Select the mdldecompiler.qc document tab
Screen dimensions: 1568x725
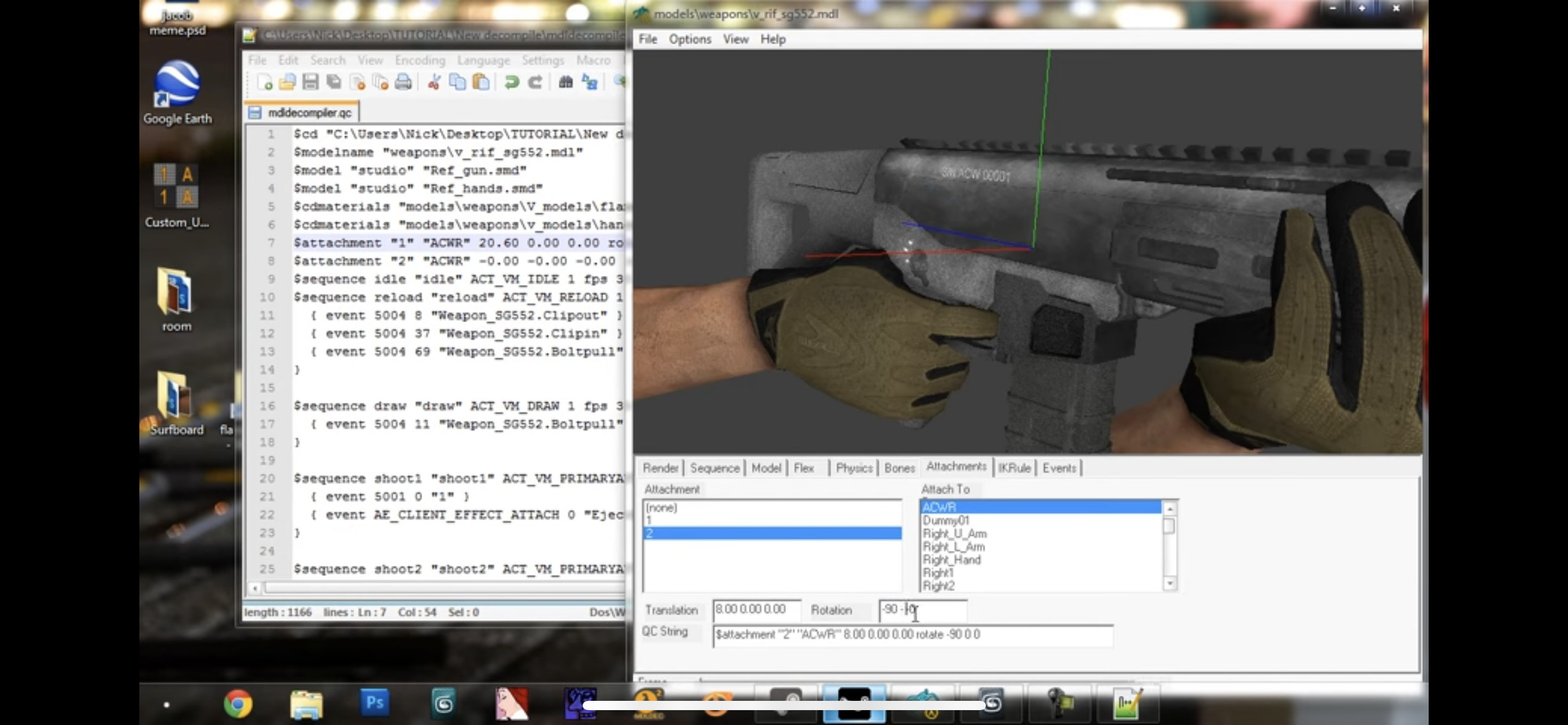303,112
